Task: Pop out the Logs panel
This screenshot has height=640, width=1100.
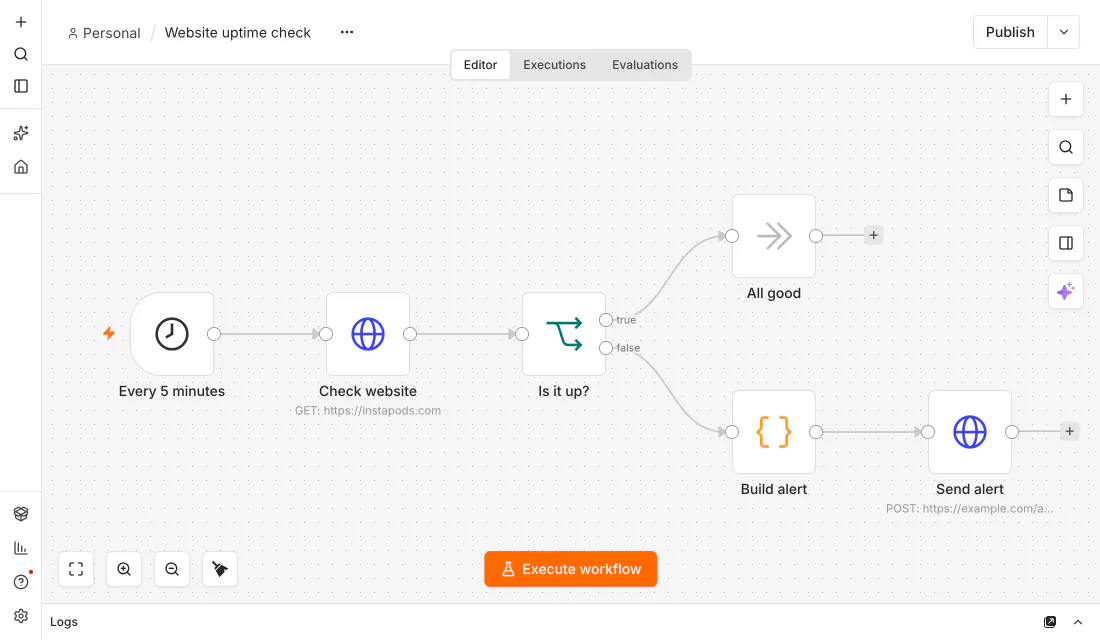Action: click(x=1050, y=622)
